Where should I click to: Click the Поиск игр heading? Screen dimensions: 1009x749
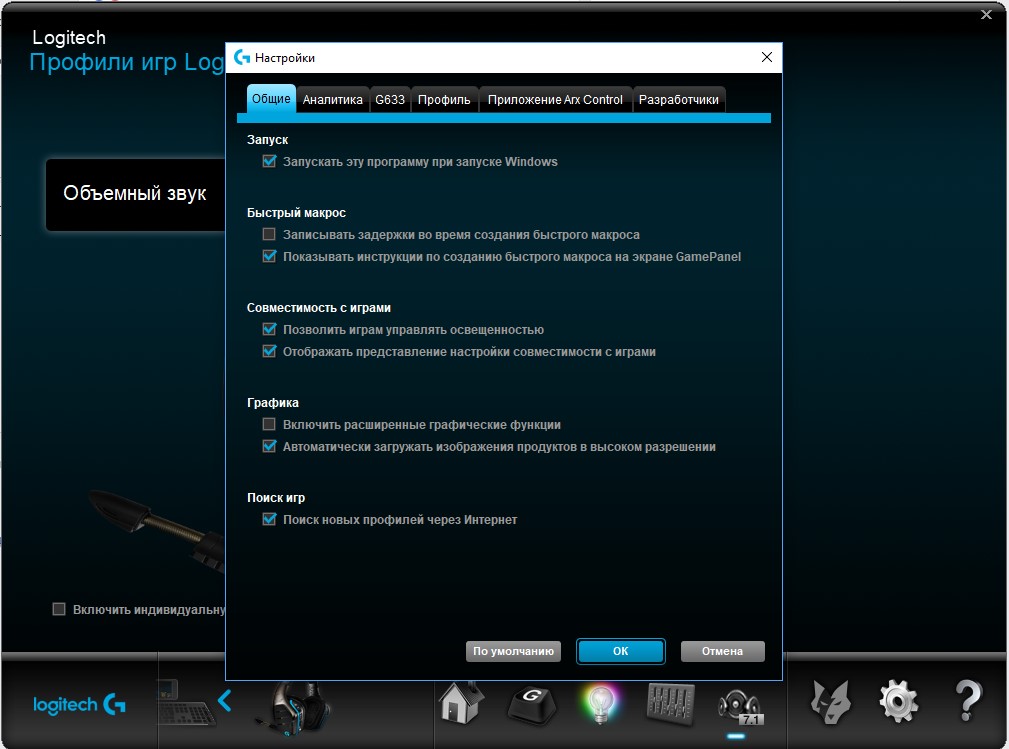tap(276, 497)
